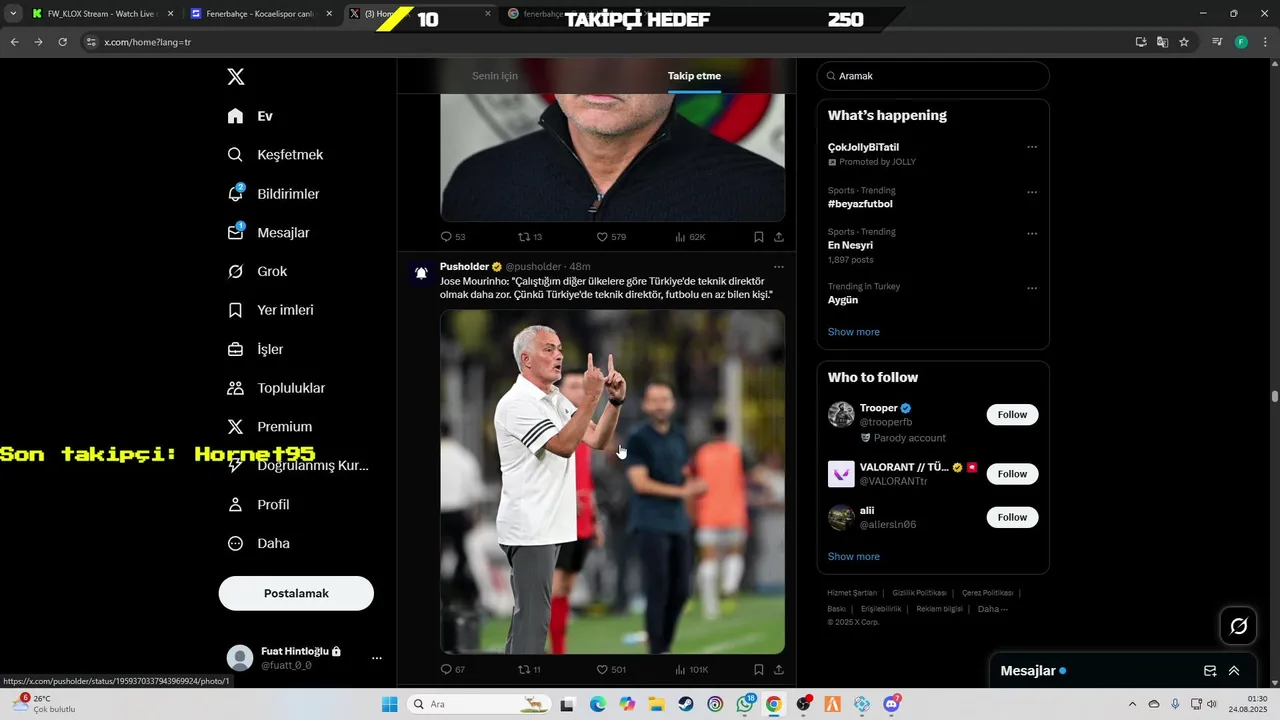The image size is (1280, 720).
Task: Reply to tweet with 67 comments
Action: click(x=453, y=670)
